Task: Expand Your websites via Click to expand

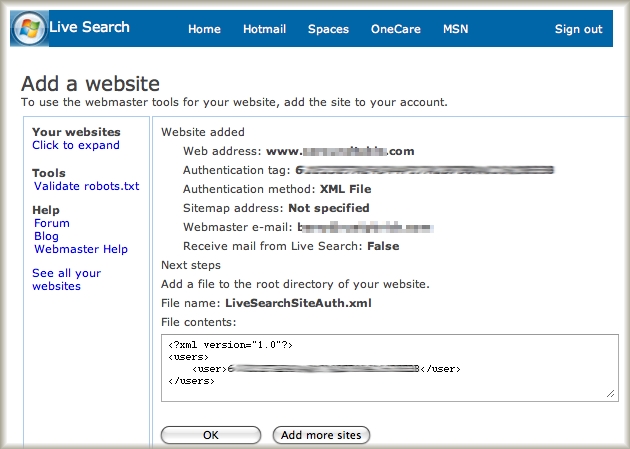Action: click(76, 145)
